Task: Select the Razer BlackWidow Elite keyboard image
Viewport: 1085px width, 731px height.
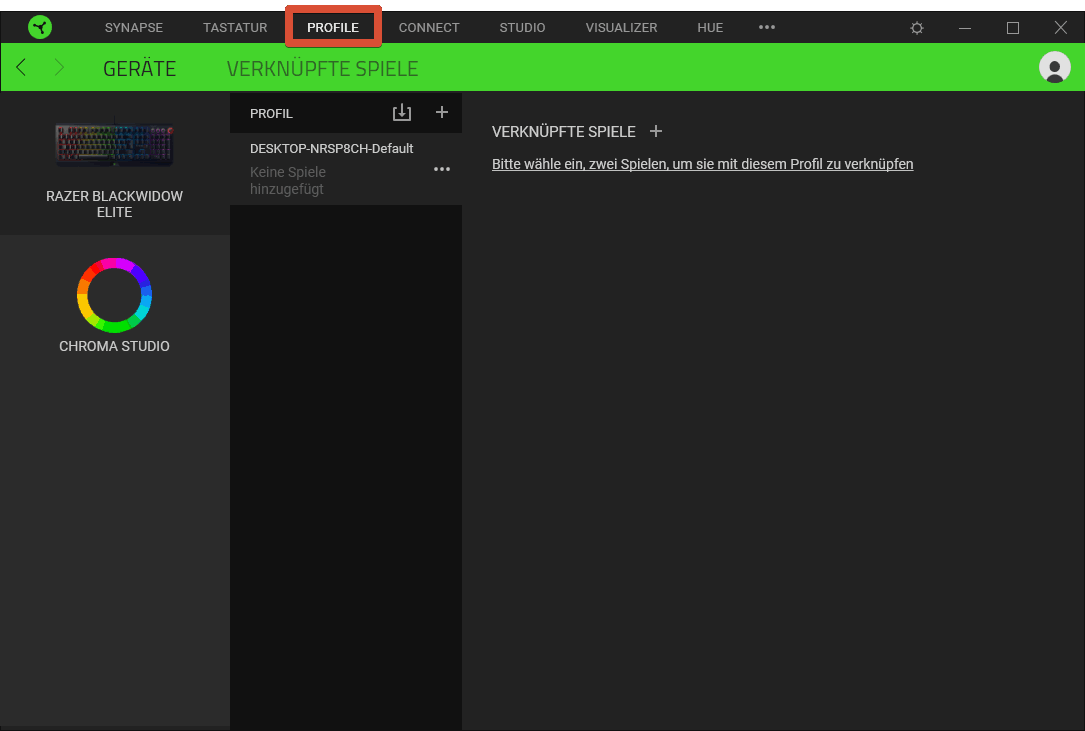Action: (x=114, y=144)
